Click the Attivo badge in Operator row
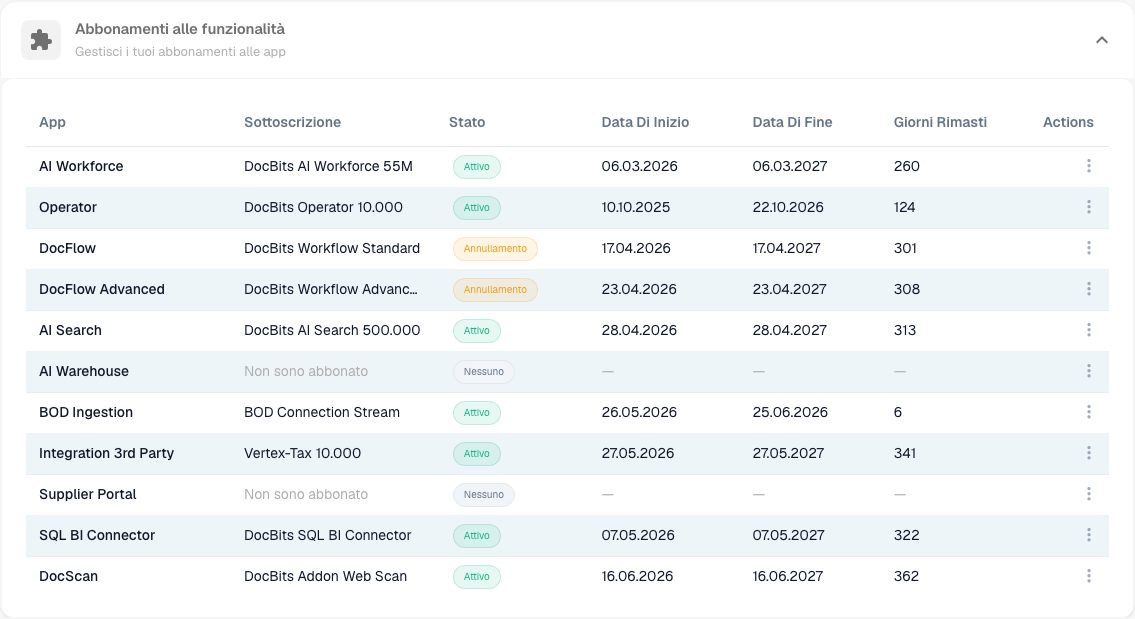The width and height of the screenshot is (1135, 619). (x=476, y=208)
